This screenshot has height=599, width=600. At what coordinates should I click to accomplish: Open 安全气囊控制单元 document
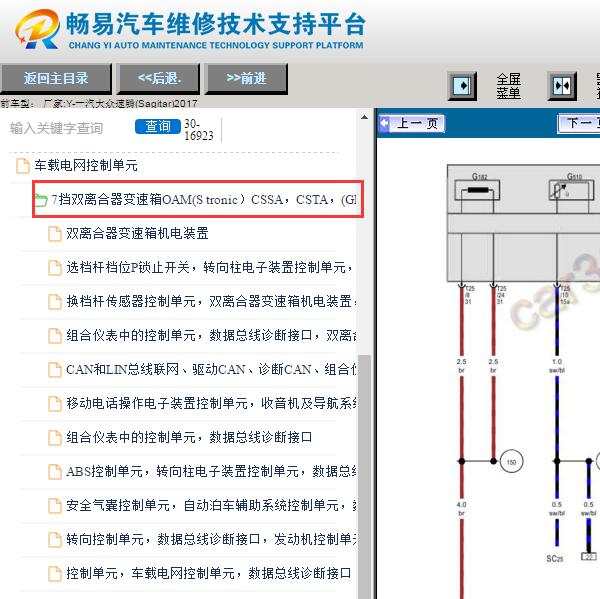tap(211, 506)
